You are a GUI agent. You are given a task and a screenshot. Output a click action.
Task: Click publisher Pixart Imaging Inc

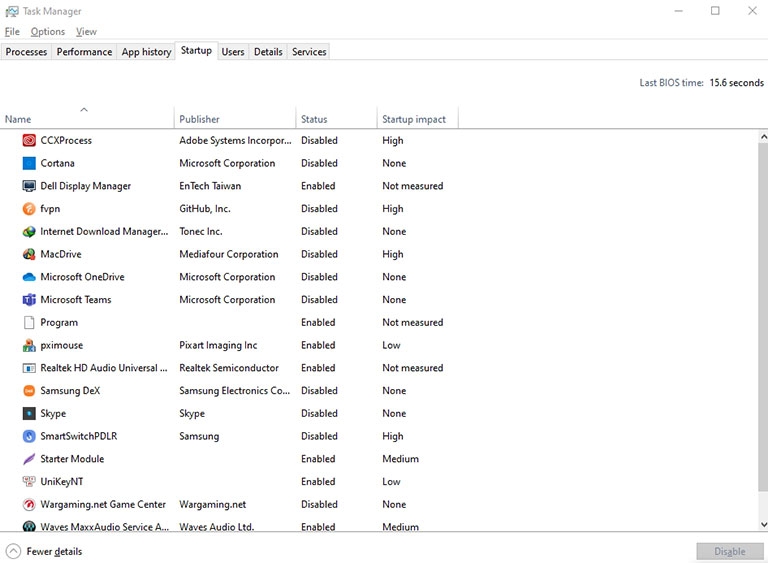tap(218, 345)
